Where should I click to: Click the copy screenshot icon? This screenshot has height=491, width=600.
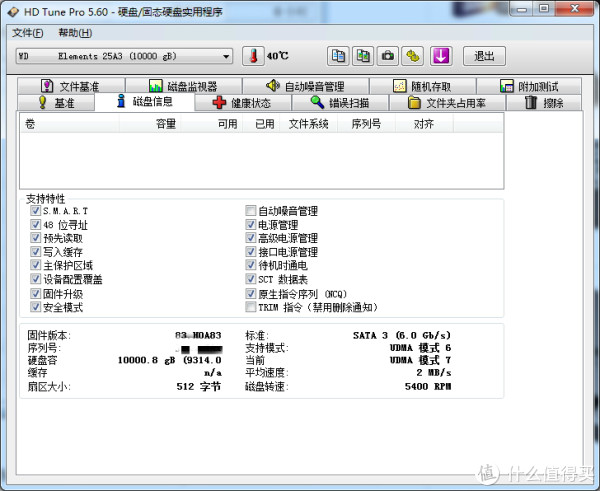tap(363, 56)
